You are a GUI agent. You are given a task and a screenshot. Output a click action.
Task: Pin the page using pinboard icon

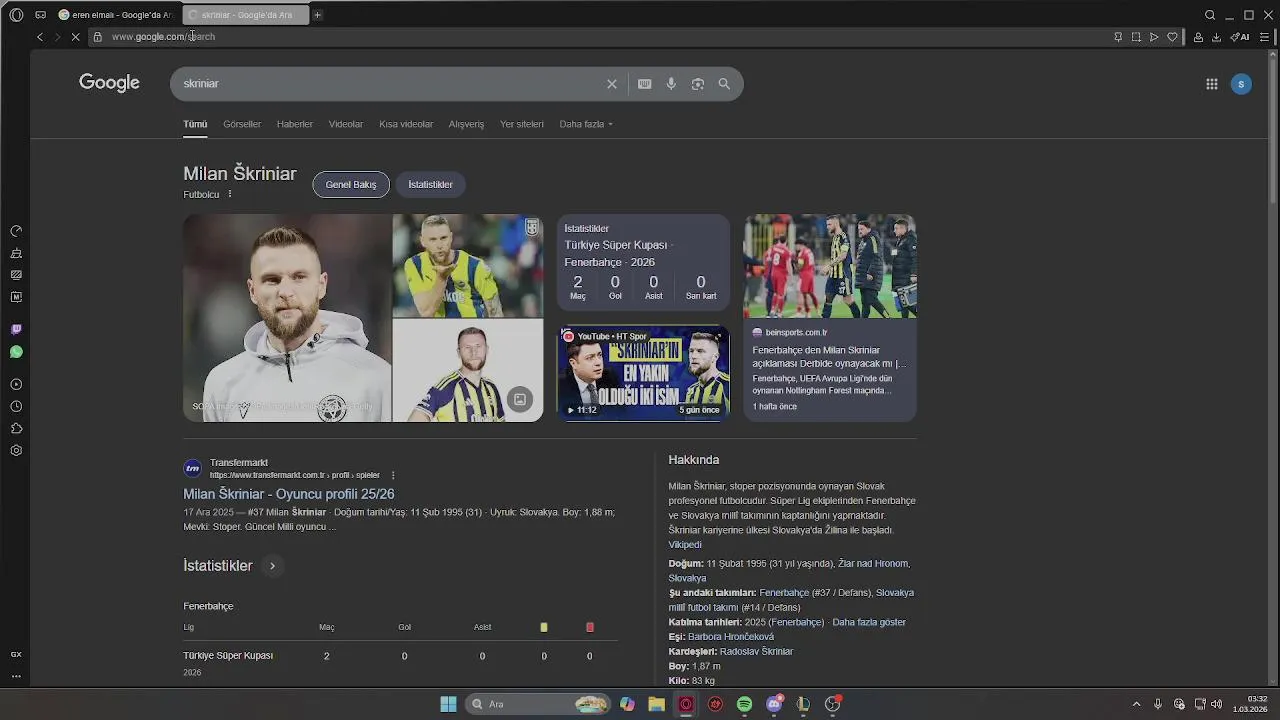[1118, 37]
